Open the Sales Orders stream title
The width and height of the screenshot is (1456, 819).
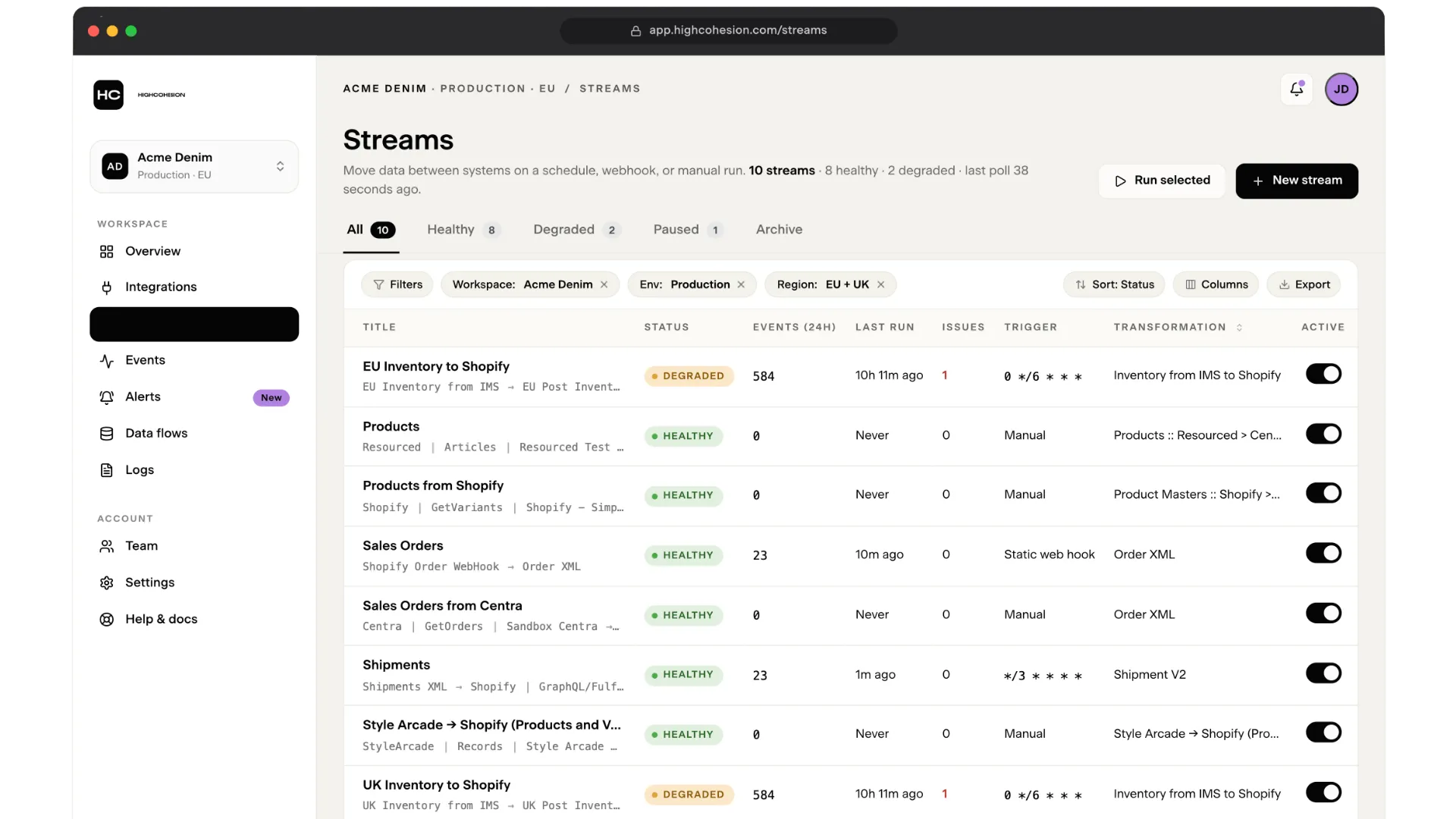click(403, 546)
